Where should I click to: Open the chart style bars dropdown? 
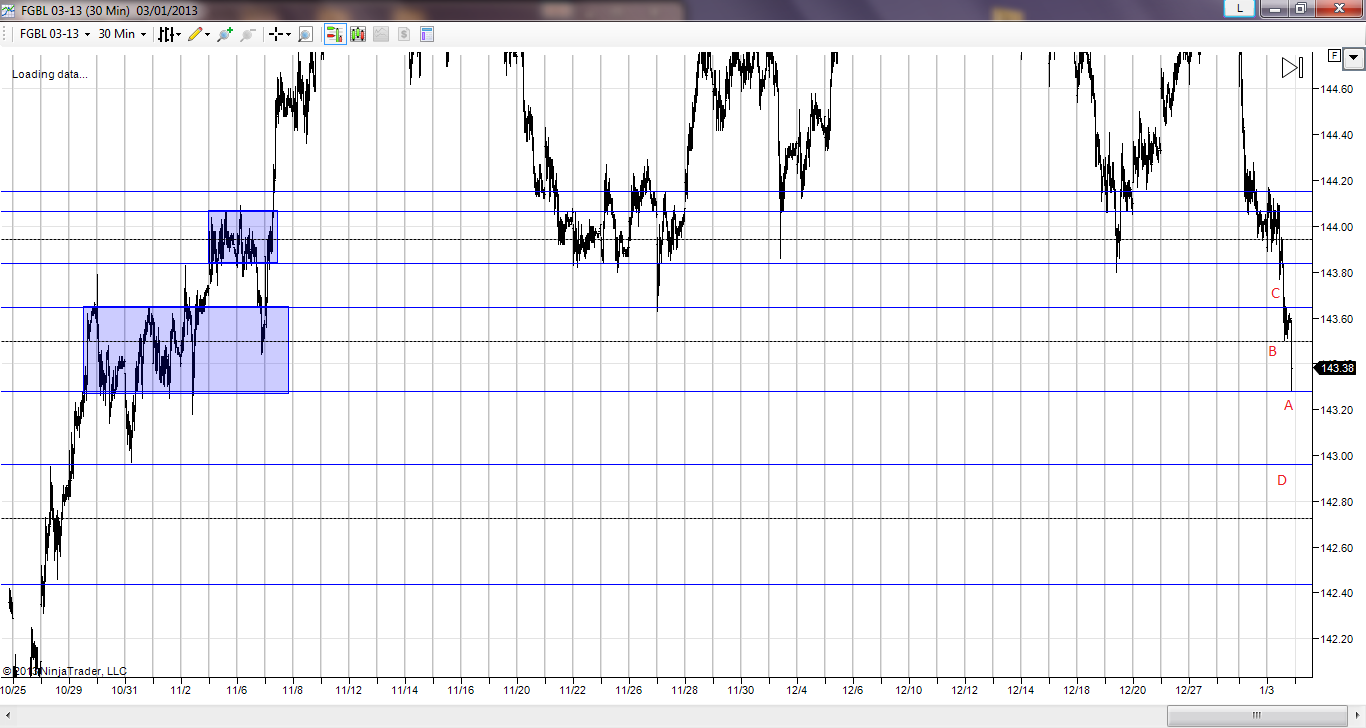[x=169, y=34]
